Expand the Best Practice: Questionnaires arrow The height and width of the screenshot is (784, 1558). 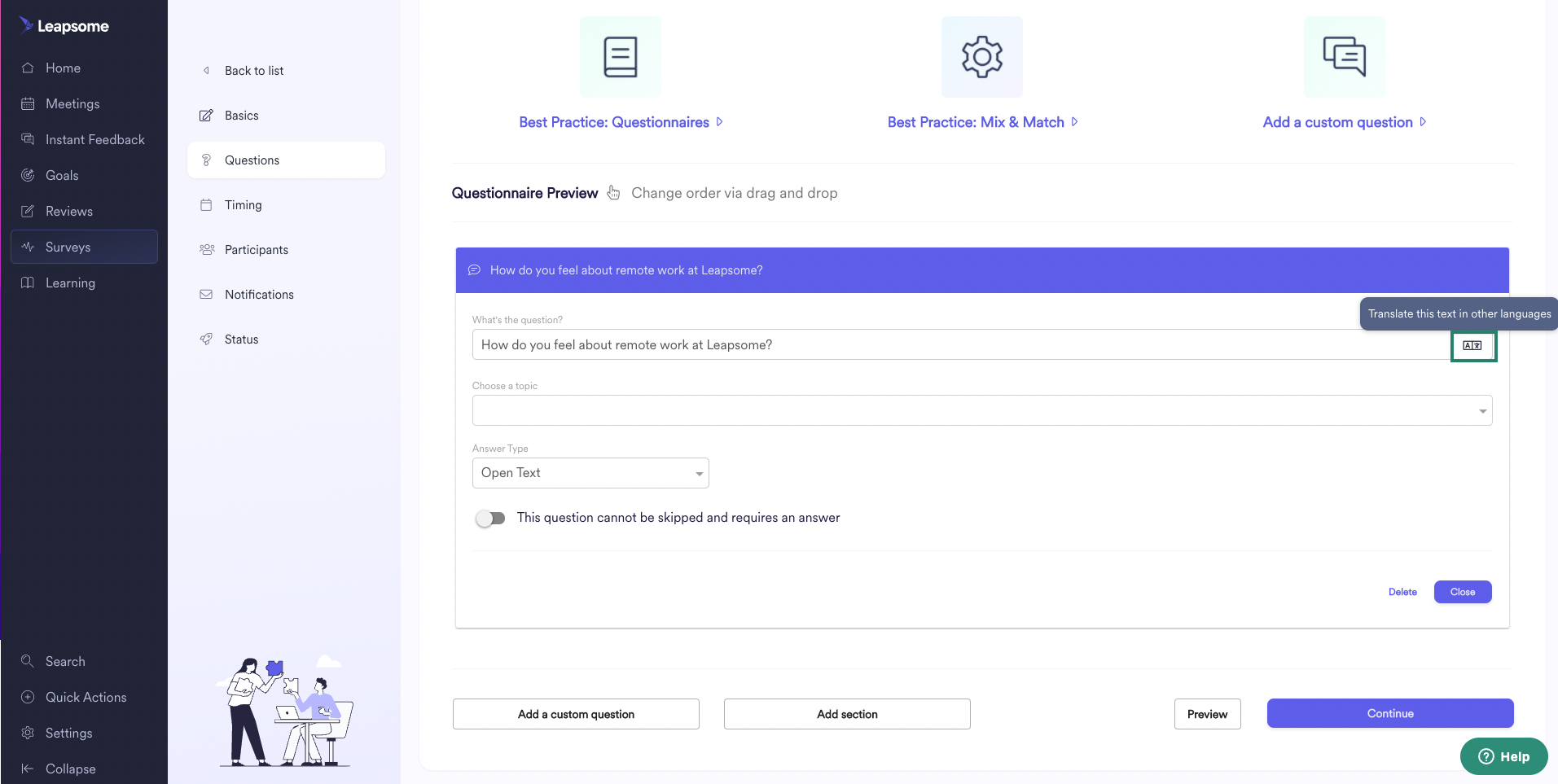click(719, 122)
